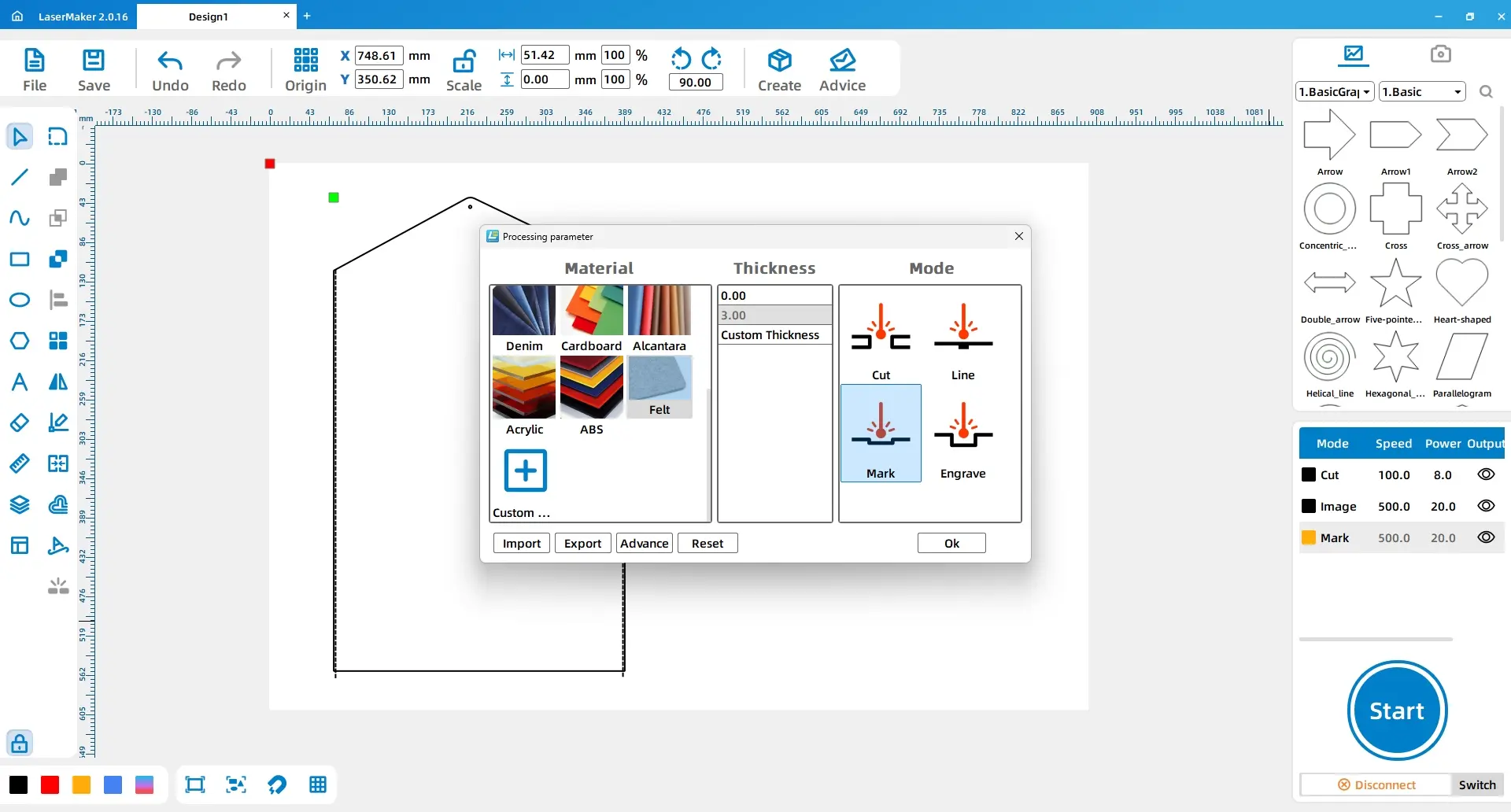The width and height of the screenshot is (1511, 812).
Task: Click the Save icon
Action: tap(94, 61)
